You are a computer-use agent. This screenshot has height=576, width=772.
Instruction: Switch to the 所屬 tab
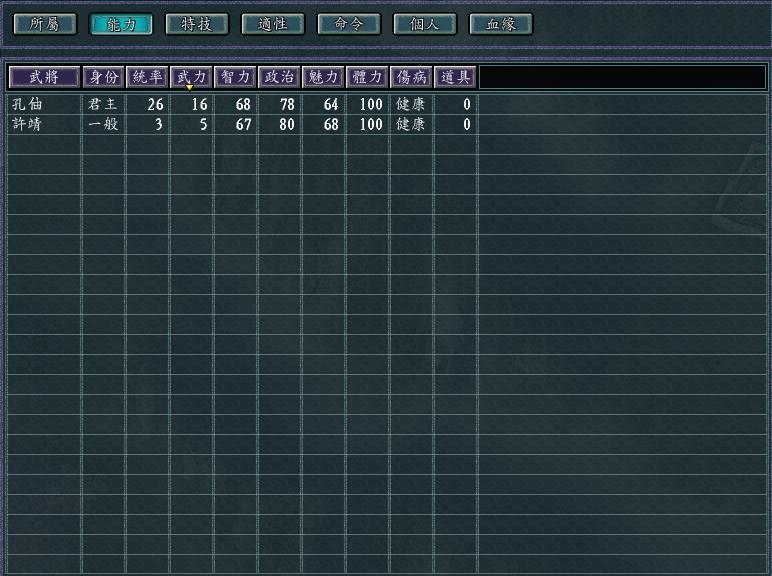coord(45,24)
